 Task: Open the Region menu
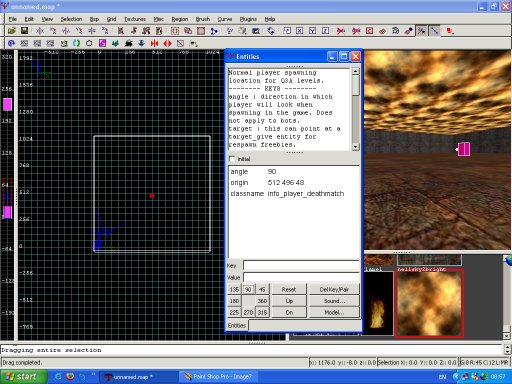tap(180, 19)
